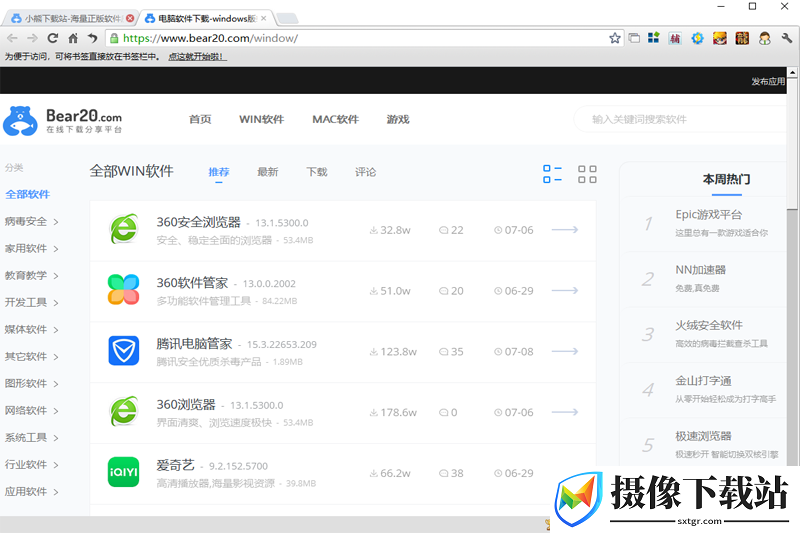The height and width of the screenshot is (533, 800).
Task: Switch to list view layout icon
Action: point(552,174)
